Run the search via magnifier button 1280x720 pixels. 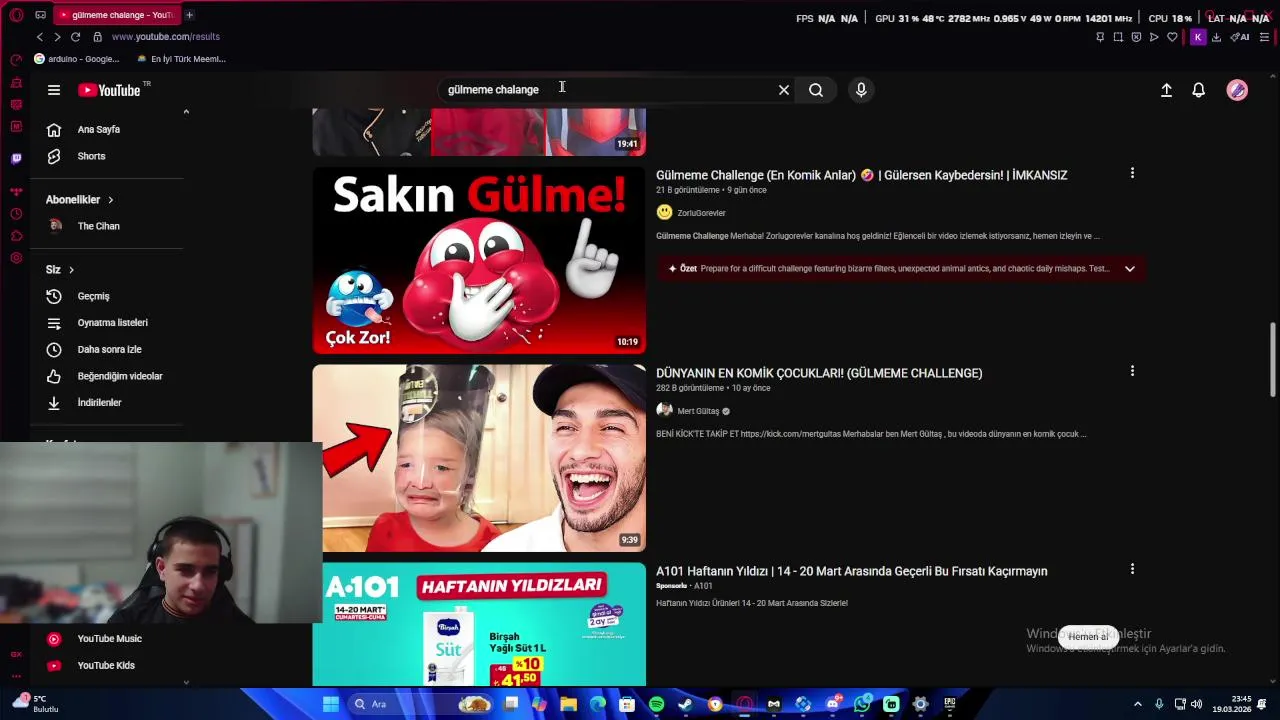(816, 90)
